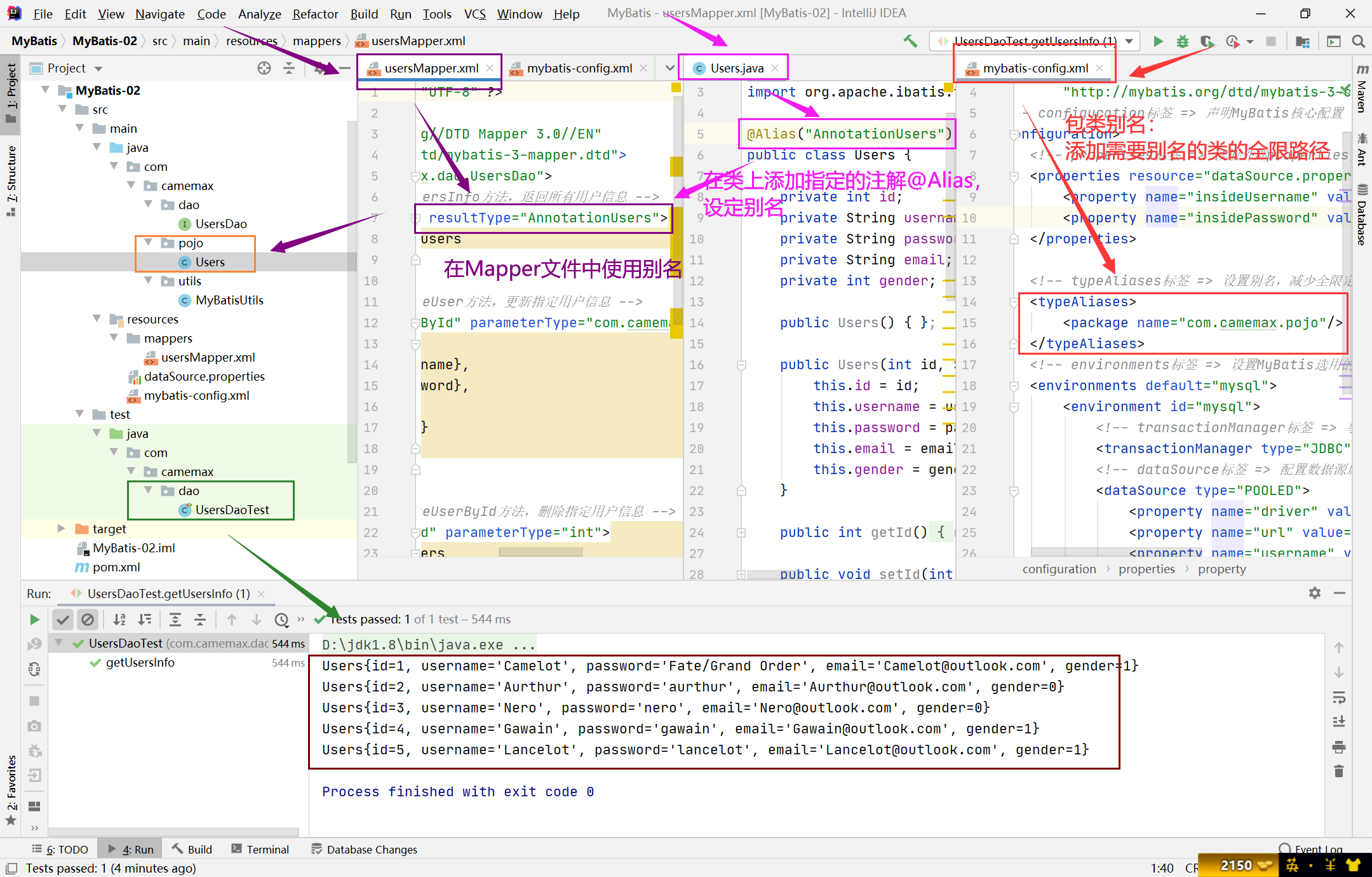Open test history clock icon
Screen dimensions: 1372x877
point(281,619)
